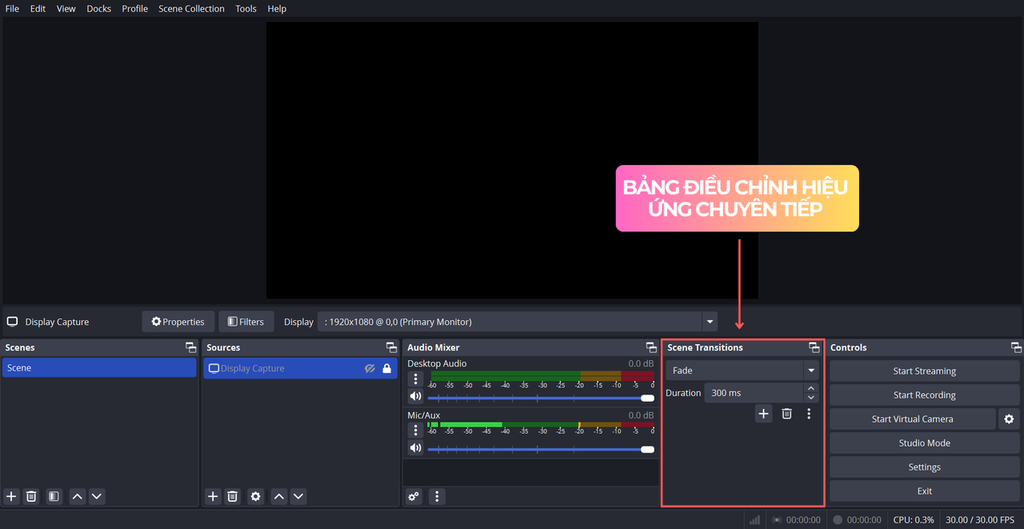The width and height of the screenshot is (1024, 529).
Task: Click the Duration 300 ms field
Action: [754, 393]
